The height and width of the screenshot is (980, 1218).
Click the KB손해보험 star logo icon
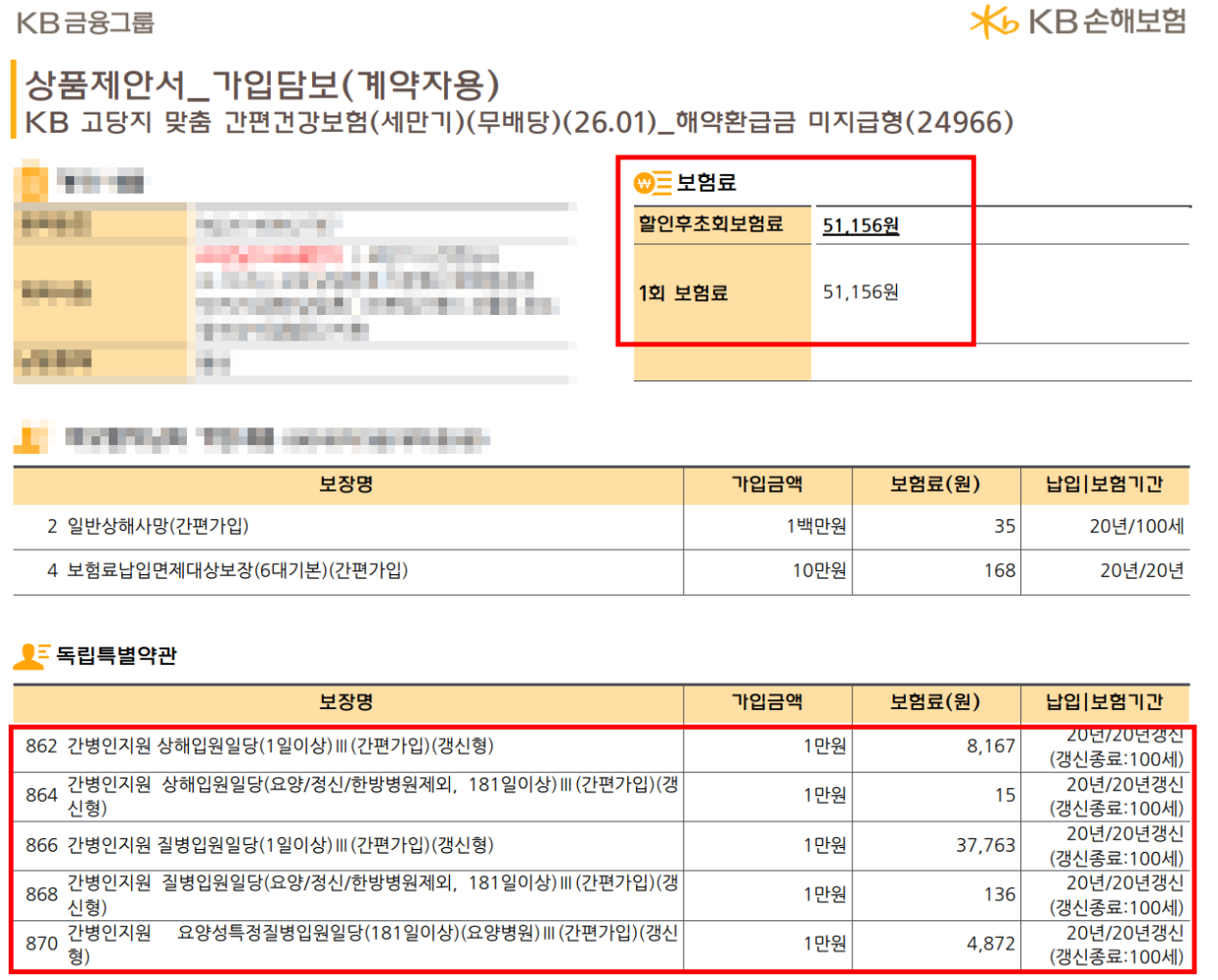click(x=994, y=22)
